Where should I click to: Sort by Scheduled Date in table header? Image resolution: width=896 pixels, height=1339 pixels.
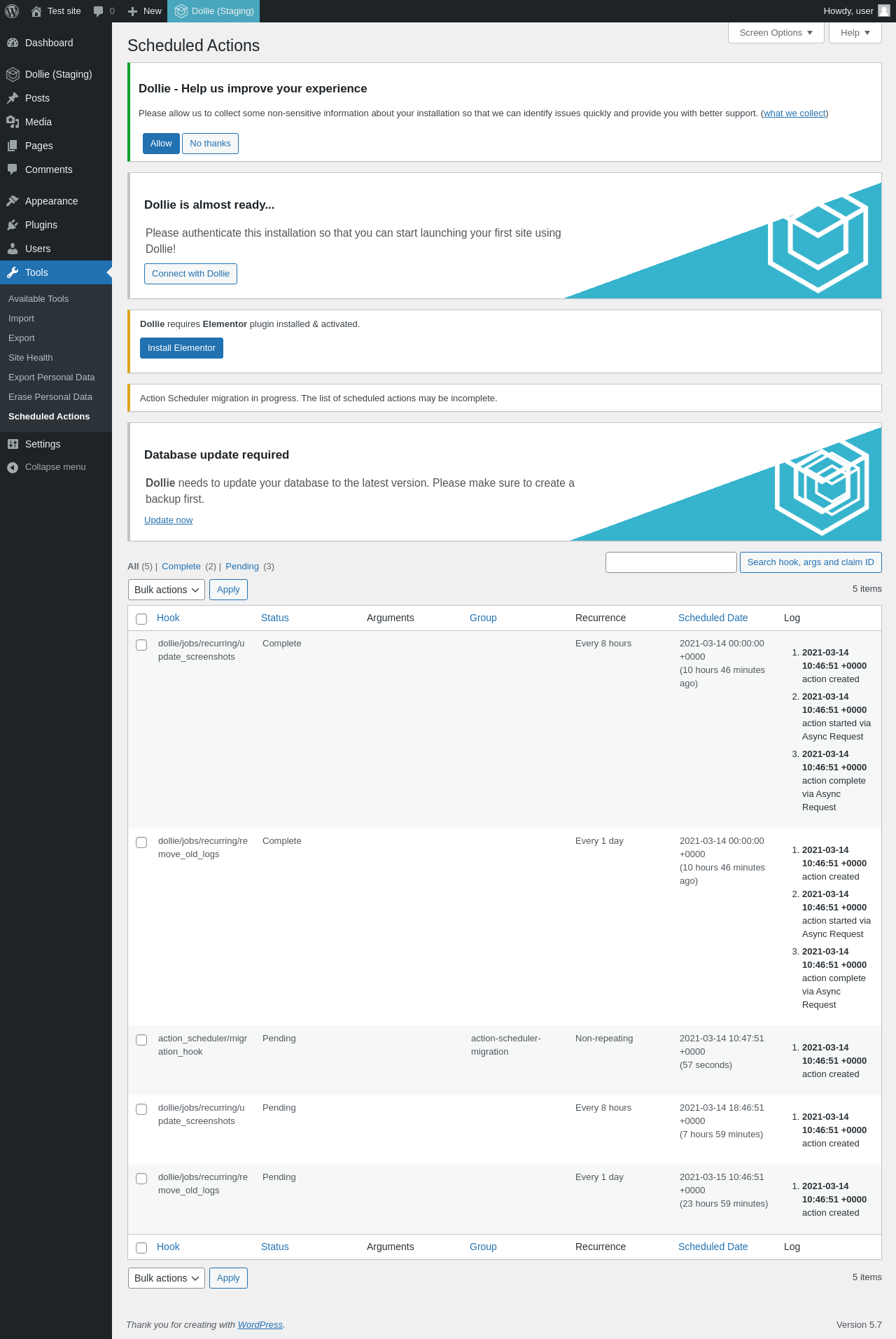(x=713, y=618)
